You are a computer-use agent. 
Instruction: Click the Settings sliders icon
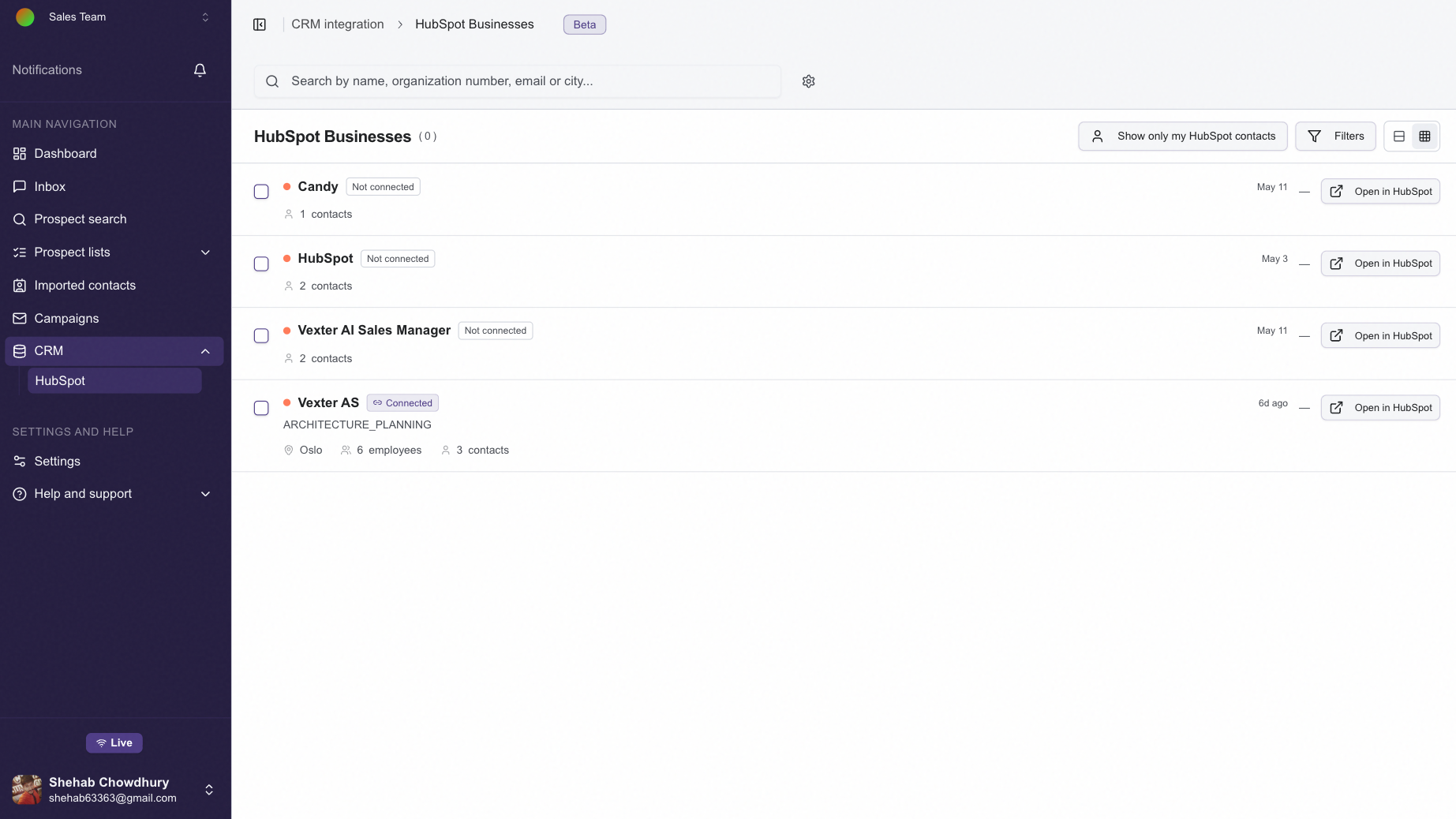tap(20, 461)
